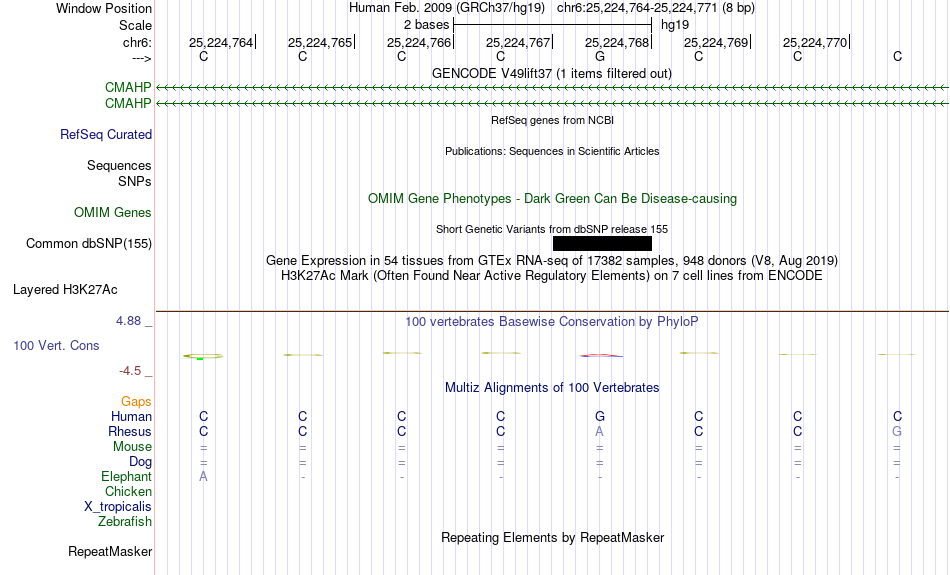The image size is (950, 575).
Task: Click the Rhesus alignment row label
Action: [130, 432]
